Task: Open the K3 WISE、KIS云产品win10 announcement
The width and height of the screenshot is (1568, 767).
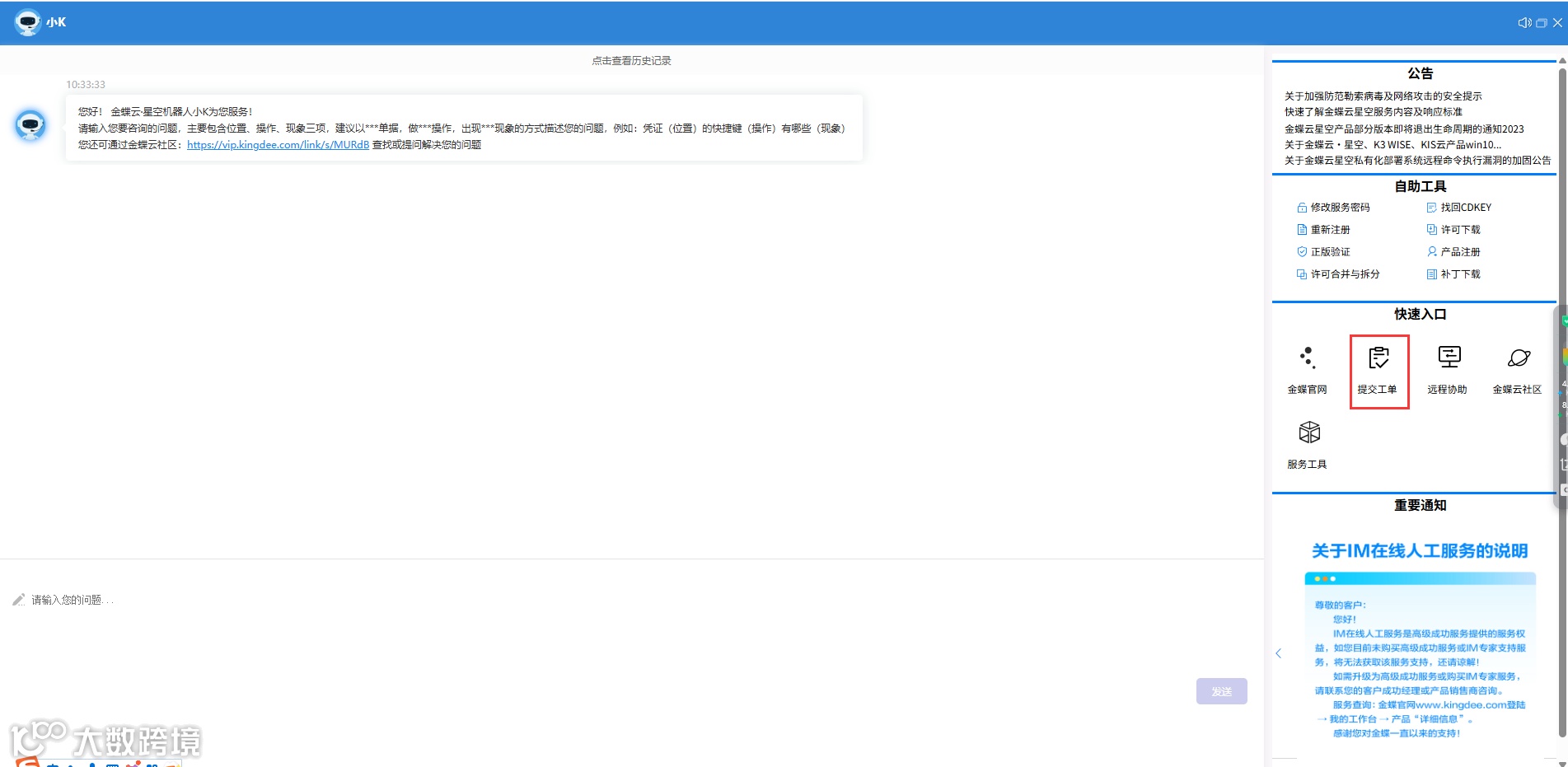Action: [1392, 145]
